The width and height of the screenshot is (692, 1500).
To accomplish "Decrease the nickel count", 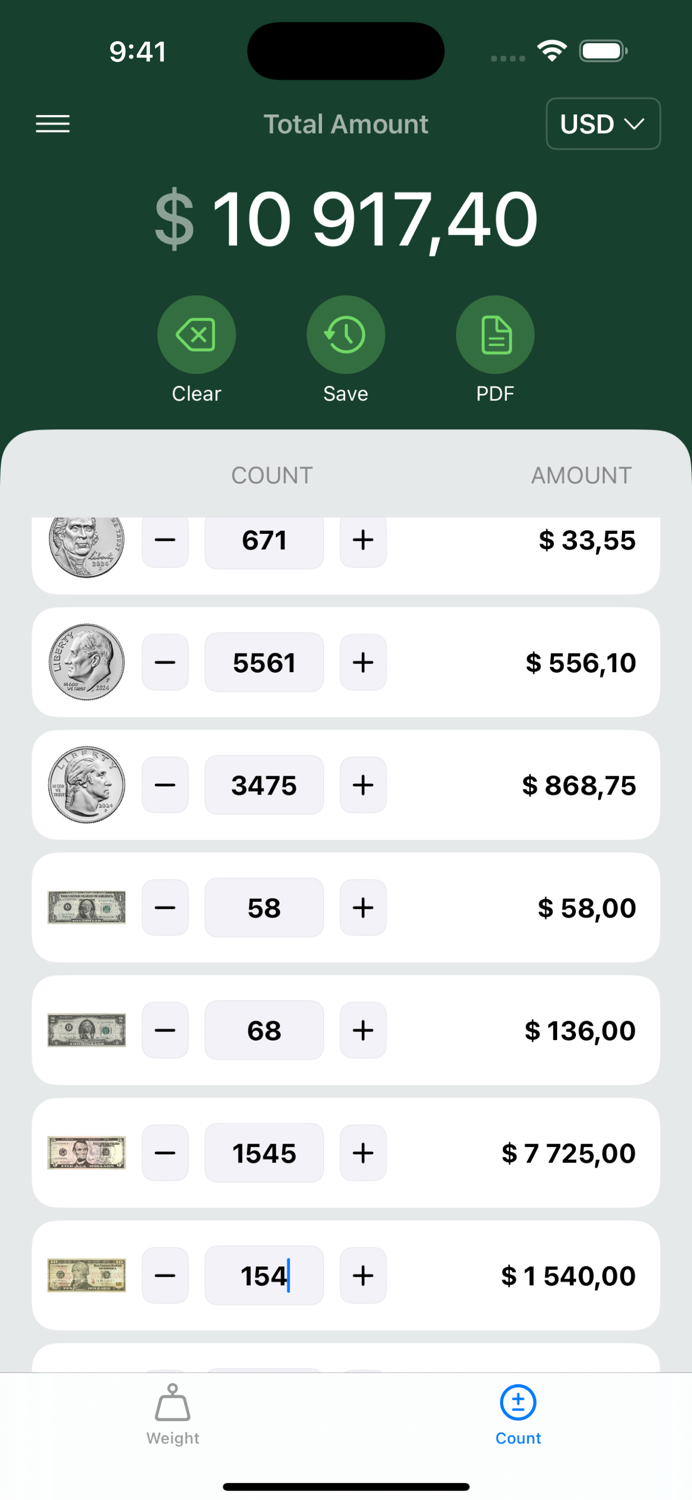I will point(164,540).
